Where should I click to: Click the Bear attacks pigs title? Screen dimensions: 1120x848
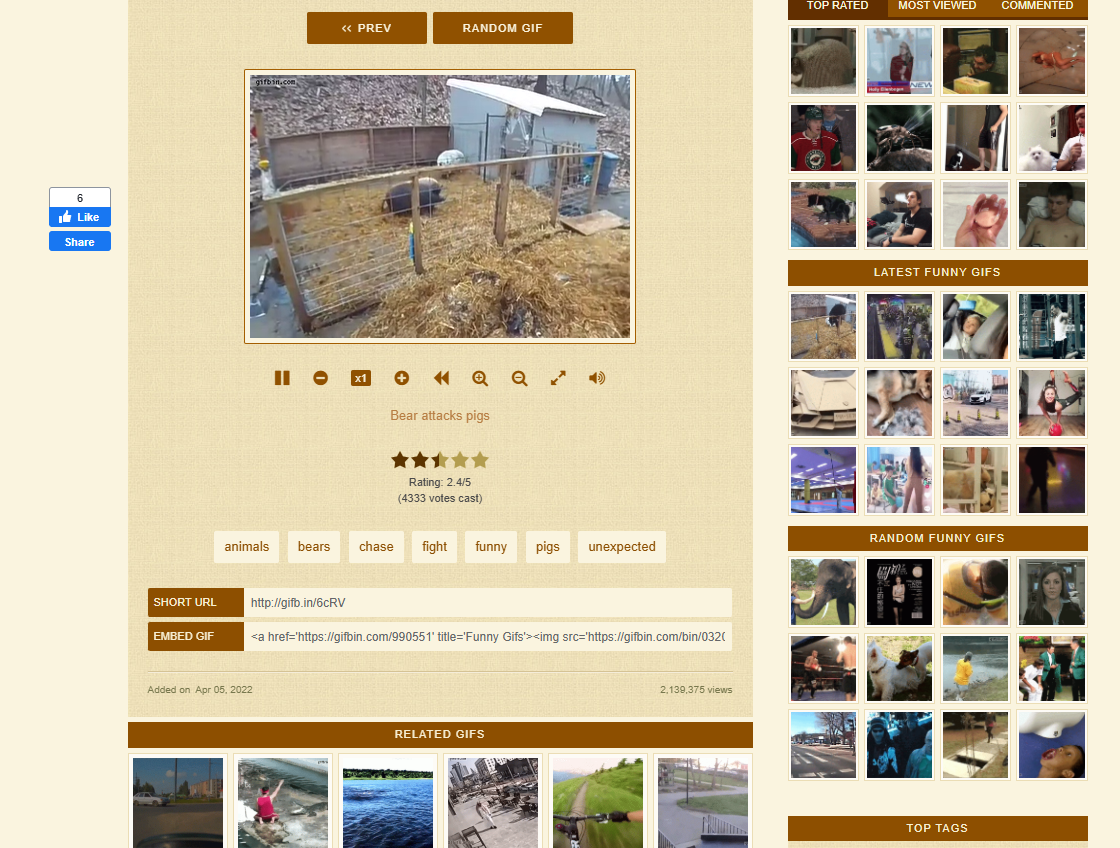coord(440,415)
